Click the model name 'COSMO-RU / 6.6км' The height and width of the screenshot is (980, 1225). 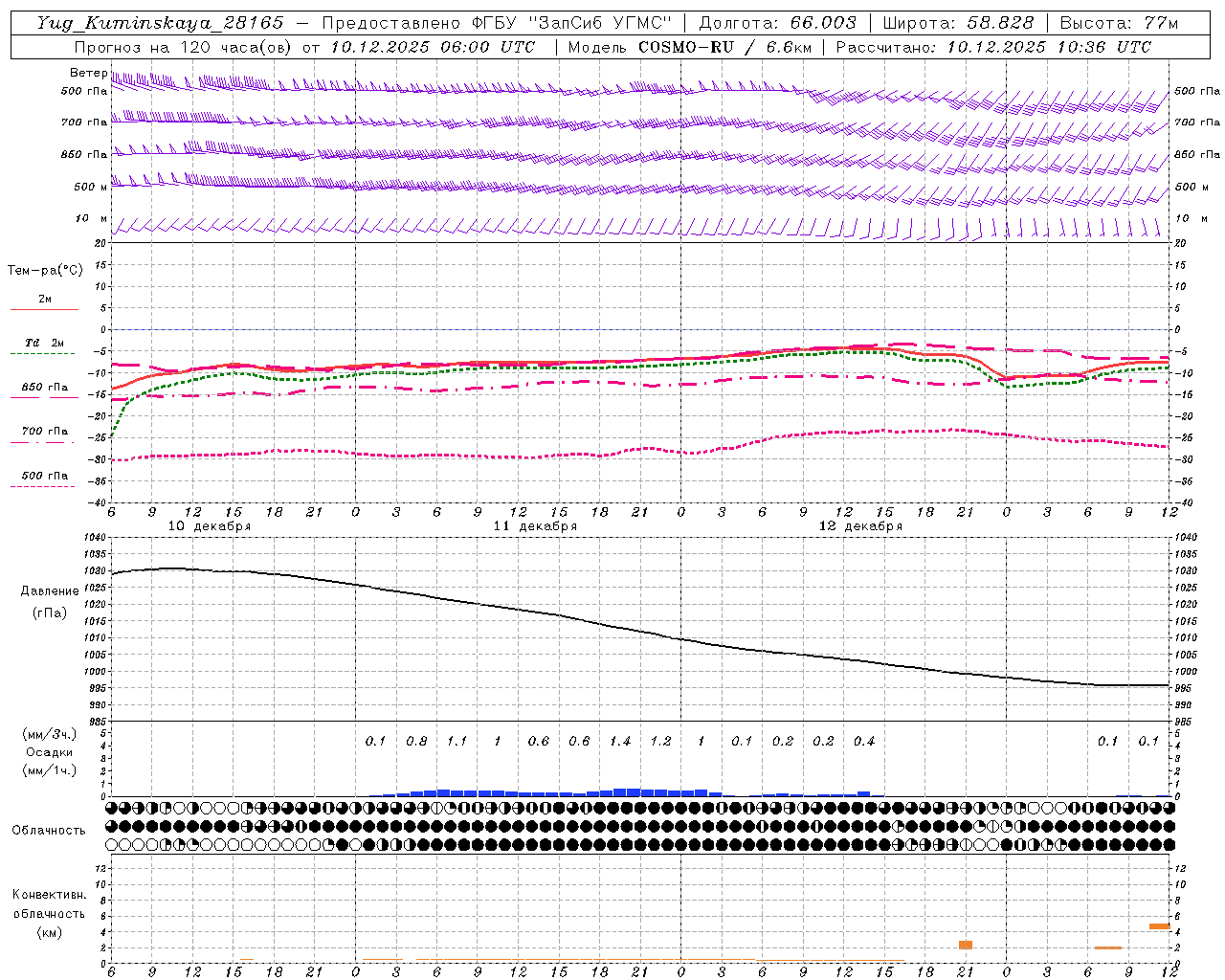pos(724,47)
